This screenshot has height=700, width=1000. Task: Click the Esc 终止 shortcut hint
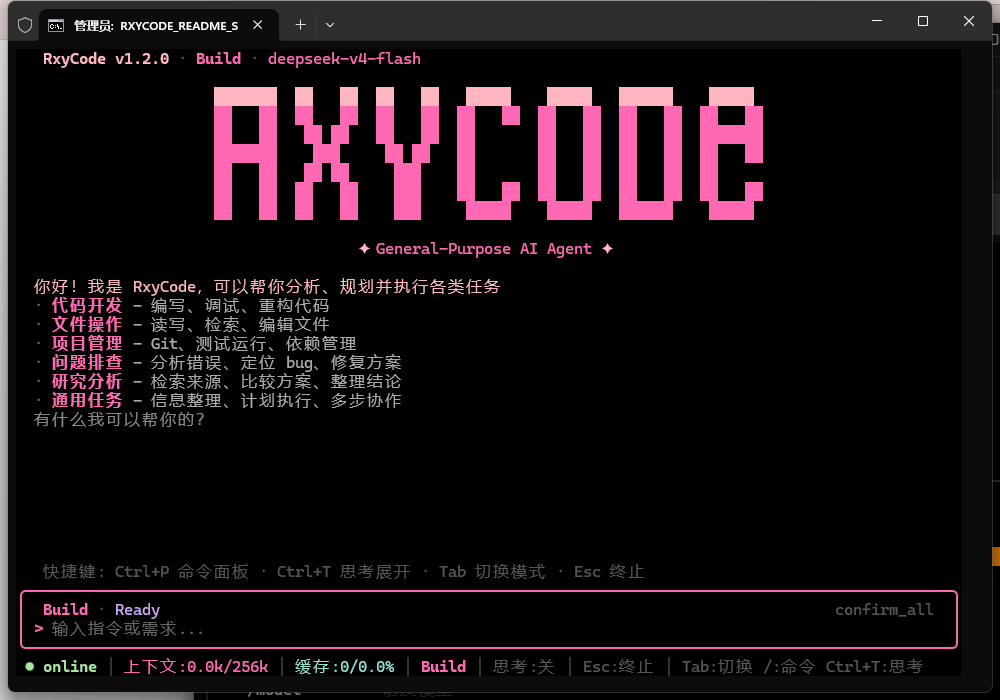pyautogui.click(x=609, y=572)
